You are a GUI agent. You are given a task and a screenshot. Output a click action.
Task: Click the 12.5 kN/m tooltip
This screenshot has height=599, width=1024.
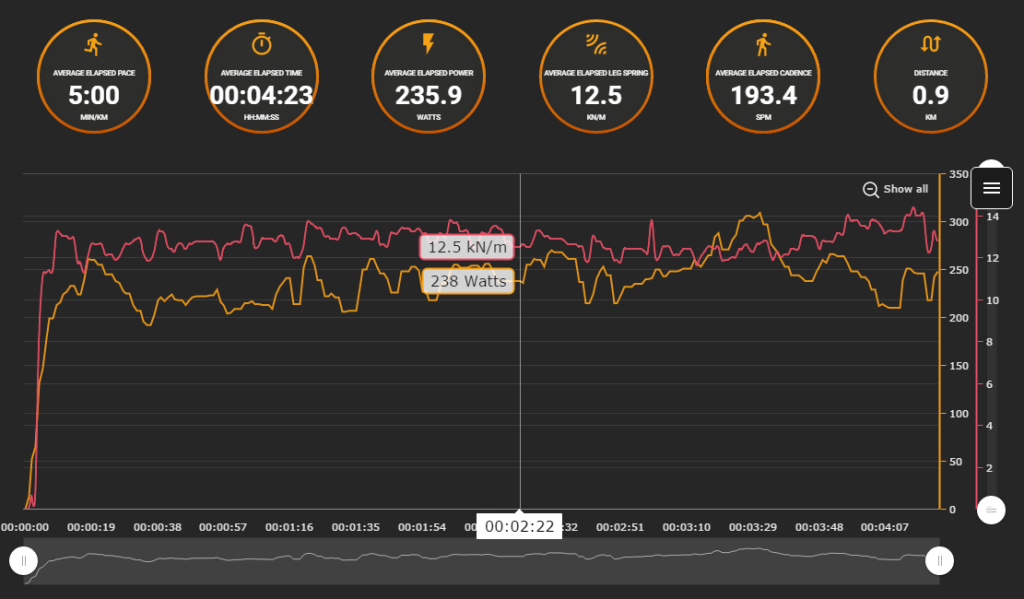tap(467, 248)
